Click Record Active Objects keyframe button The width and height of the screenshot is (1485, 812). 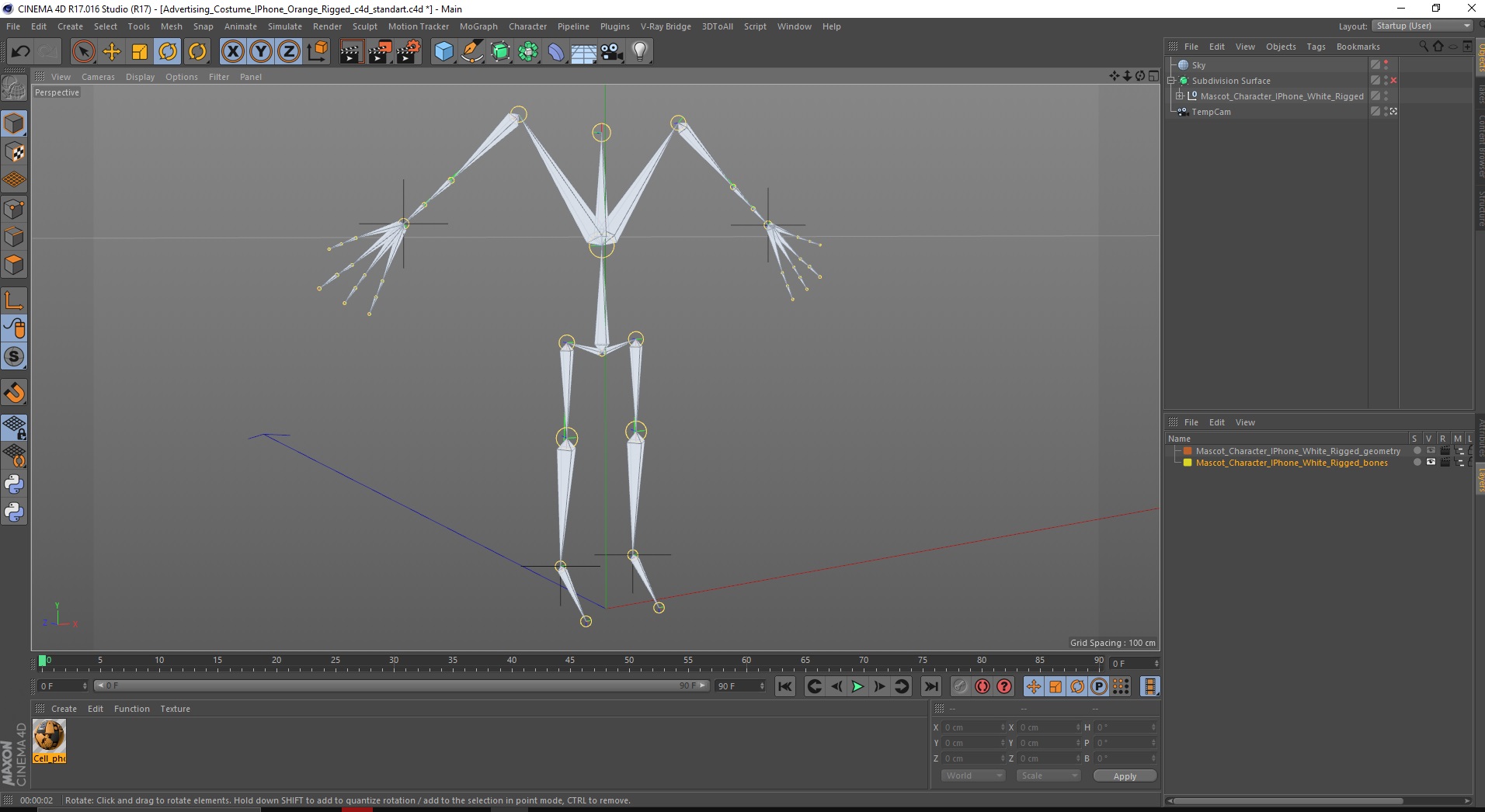[x=960, y=686]
